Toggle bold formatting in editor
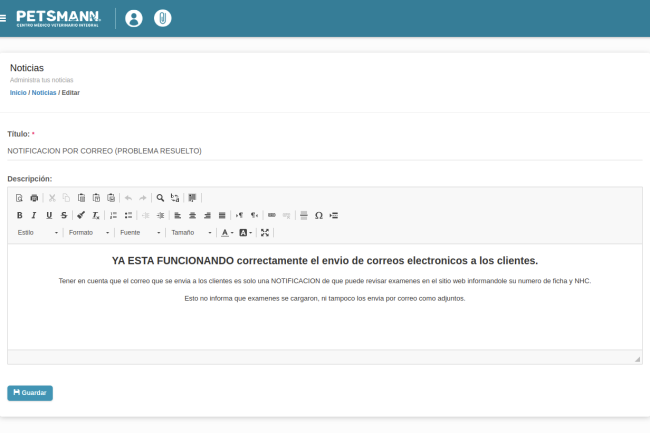The image size is (650, 433). (19, 215)
